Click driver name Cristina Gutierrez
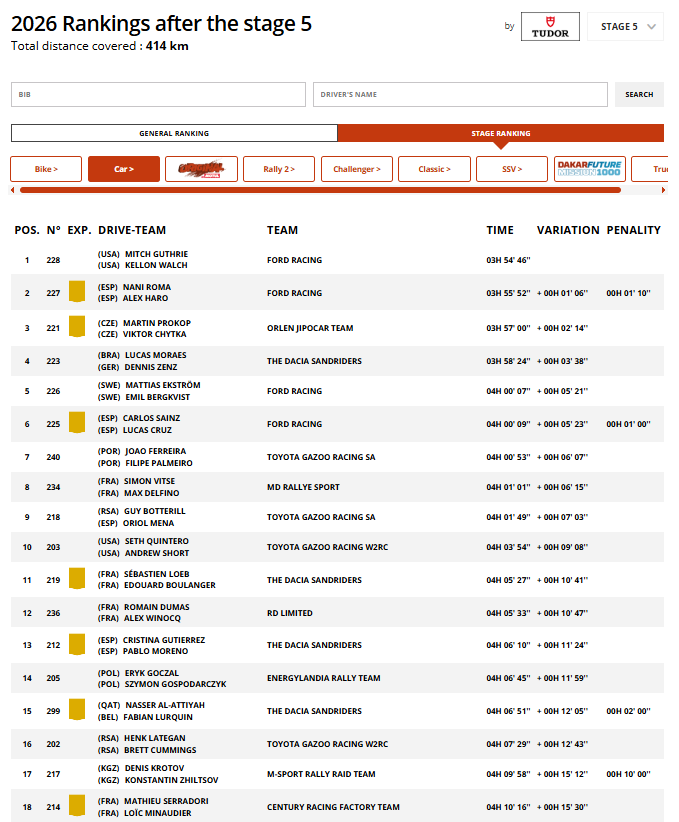 [164, 640]
